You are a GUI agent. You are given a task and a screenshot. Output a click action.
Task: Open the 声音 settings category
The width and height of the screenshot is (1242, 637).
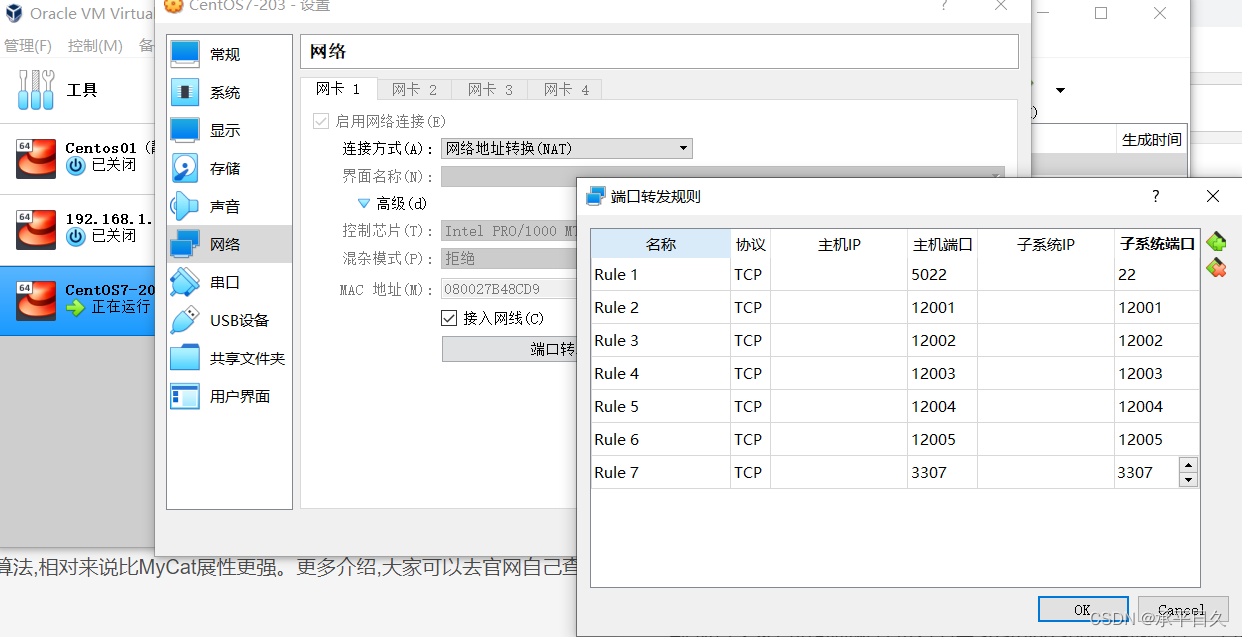click(229, 206)
